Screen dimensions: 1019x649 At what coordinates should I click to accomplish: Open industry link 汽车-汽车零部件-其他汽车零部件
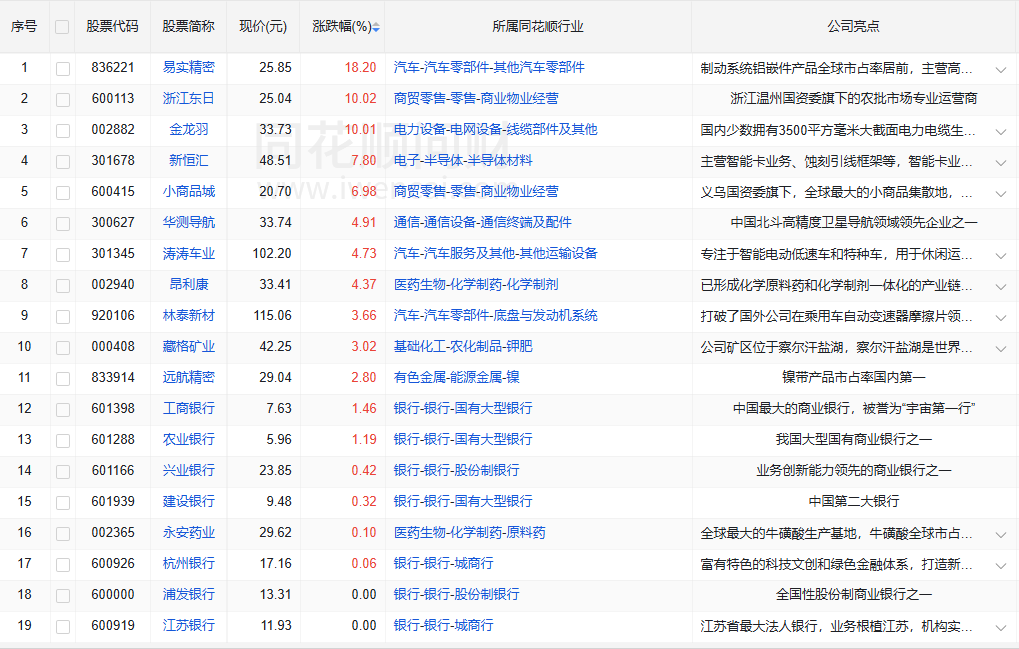(489, 67)
